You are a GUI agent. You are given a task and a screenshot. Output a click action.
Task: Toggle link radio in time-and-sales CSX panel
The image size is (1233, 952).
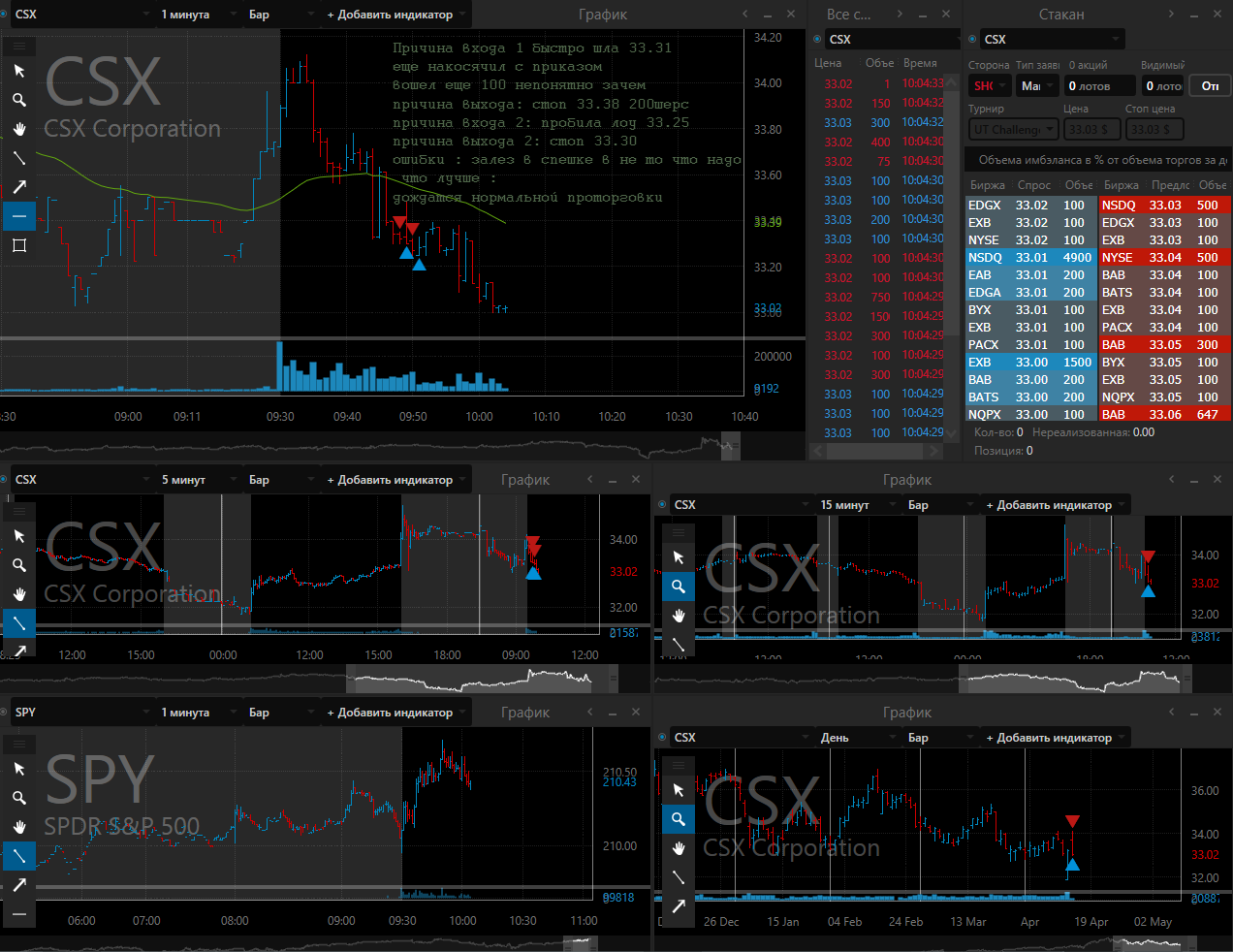(x=817, y=40)
